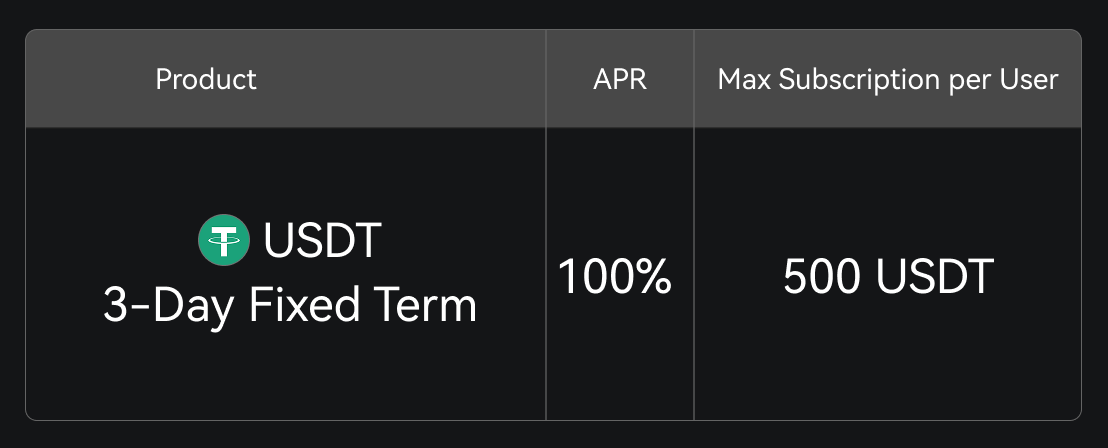Click the white T symbol inside Tether logo

(224, 241)
